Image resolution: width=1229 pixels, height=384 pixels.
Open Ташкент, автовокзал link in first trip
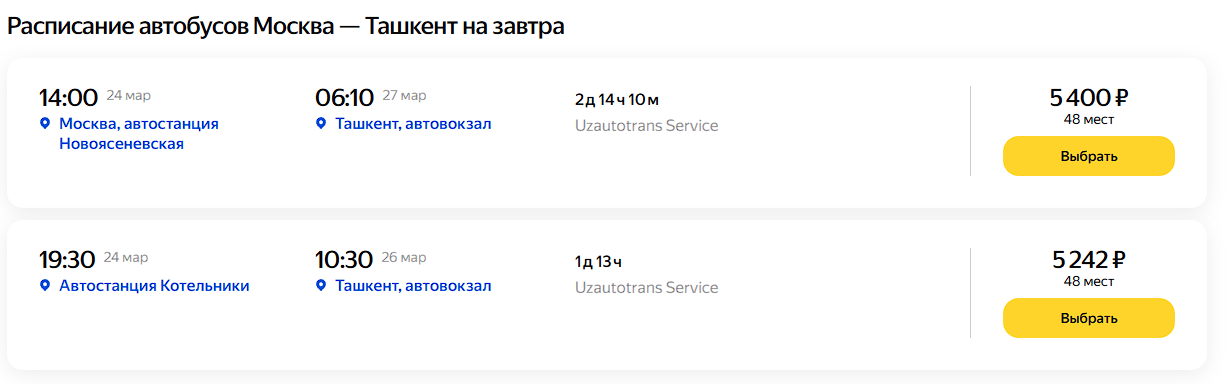(x=413, y=124)
